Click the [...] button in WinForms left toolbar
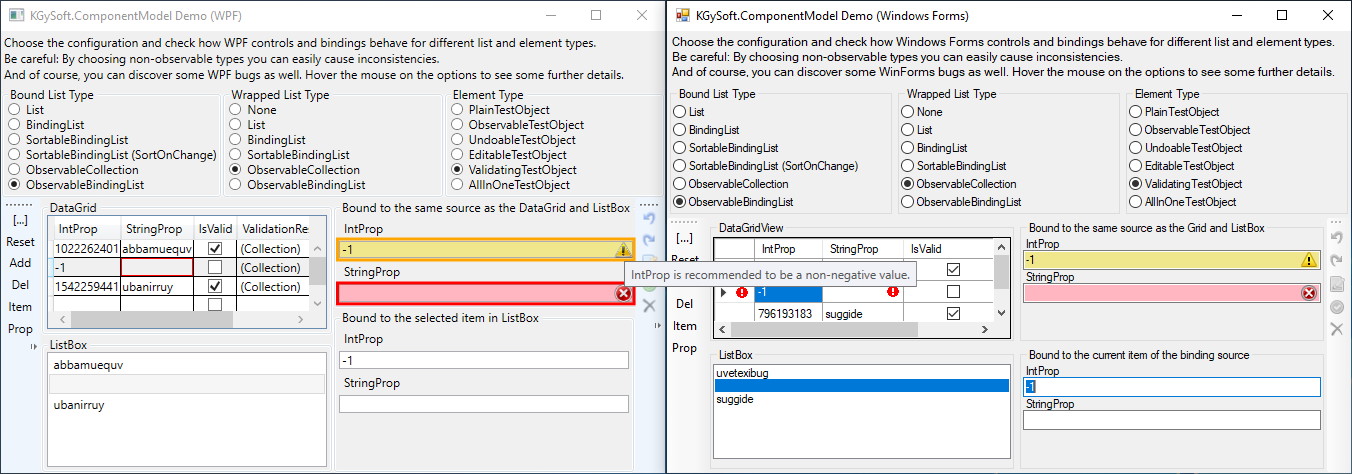This screenshot has height=474, width=1352. point(684,238)
